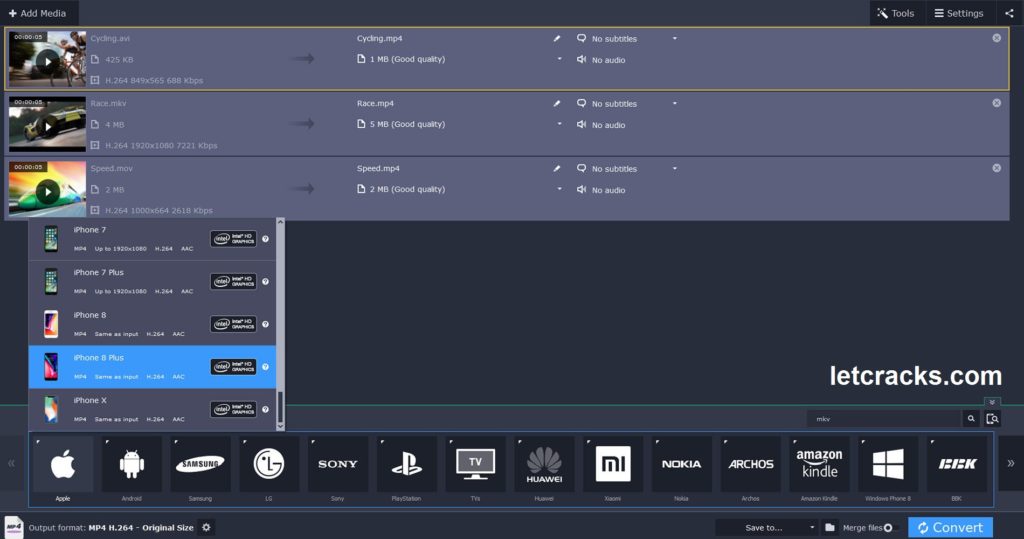The image size is (1024, 539).
Task: Select the iPhone 8 preset
Action: point(152,324)
